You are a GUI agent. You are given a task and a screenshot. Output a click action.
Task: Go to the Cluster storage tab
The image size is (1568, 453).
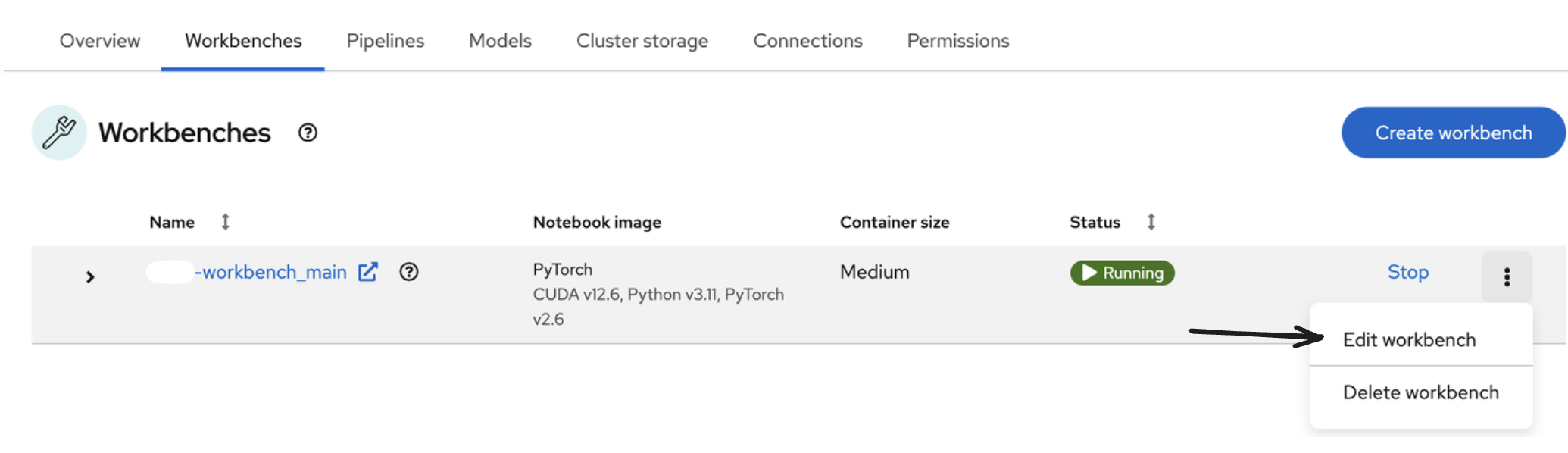(x=642, y=41)
